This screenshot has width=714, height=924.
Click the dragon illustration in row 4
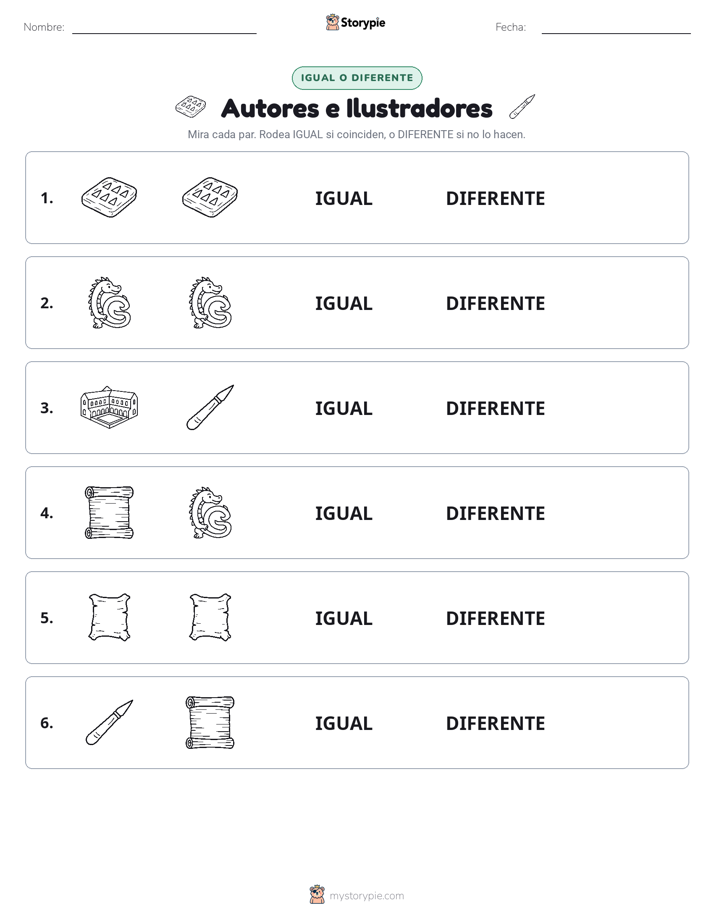pyautogui.click(x=210, y=512)
